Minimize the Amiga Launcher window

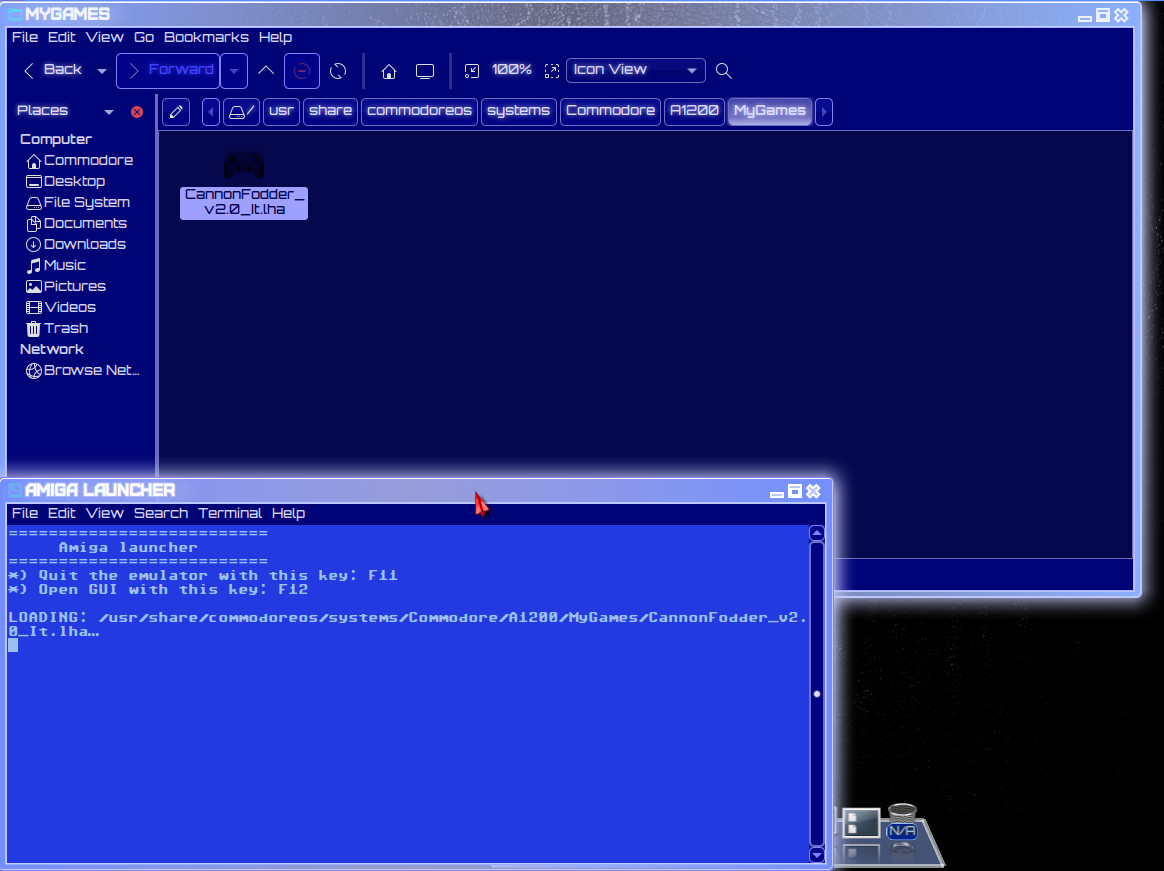776,493
